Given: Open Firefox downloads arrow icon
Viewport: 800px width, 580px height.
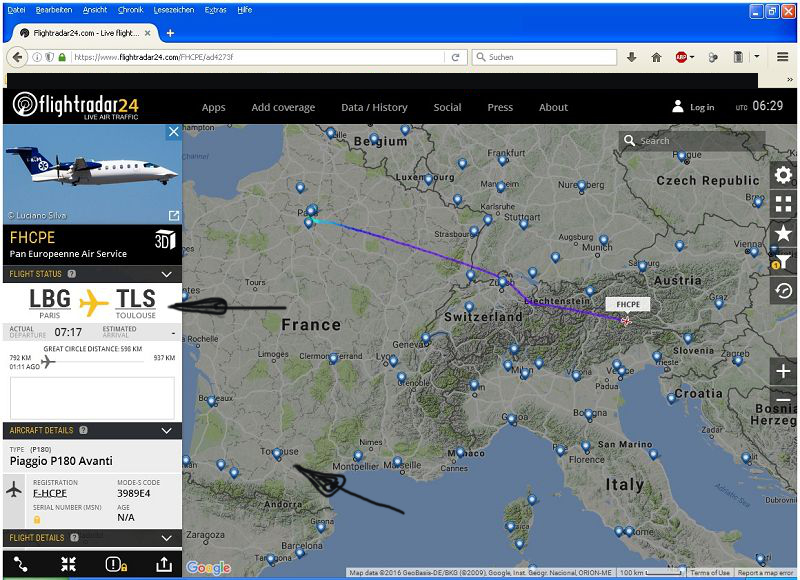Looking at the screenshot, I should click(632, 57).
